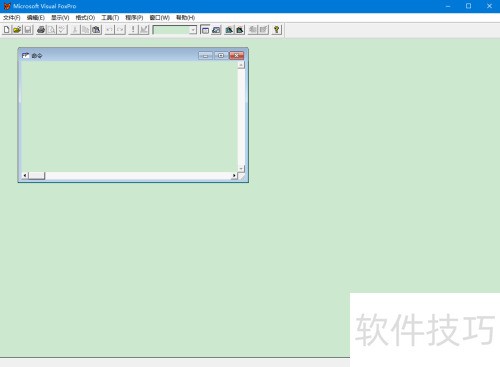Click the Modify Form icon
This screenshot has height=367, width=500.
click(144, 30)
